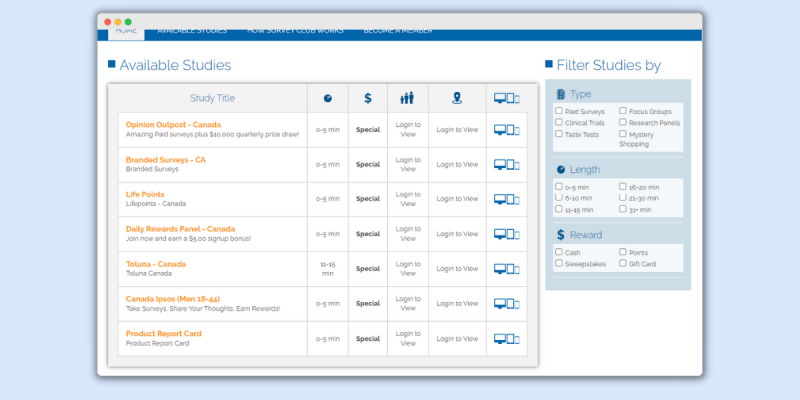The height and width of the screenshot is (400, 800).
Task: Check the Research Panels filter
Action: click(623, 122)
